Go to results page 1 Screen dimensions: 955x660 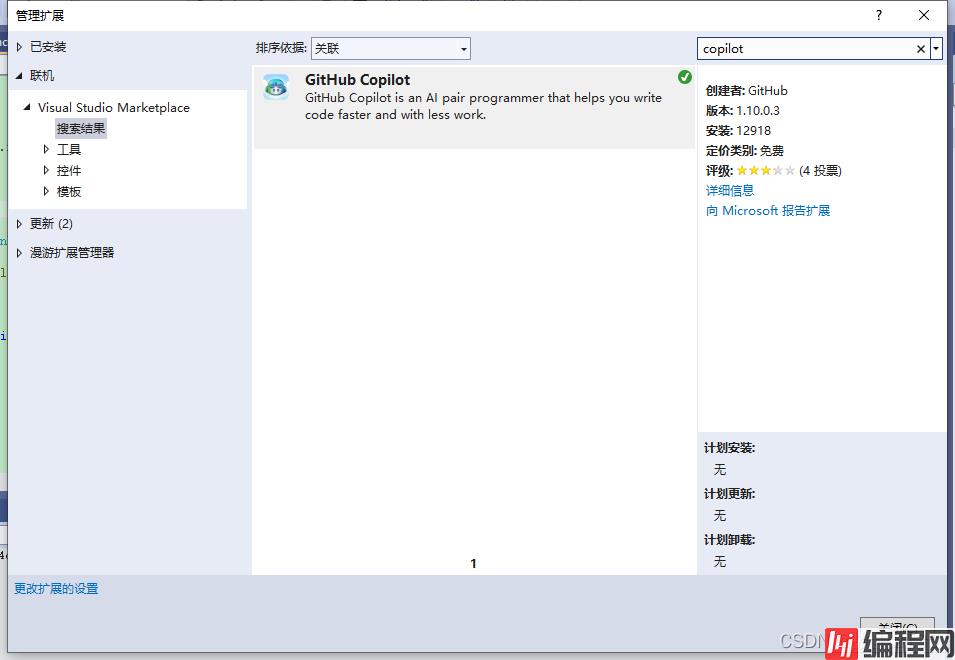pyautogui.click(x=473, y=564)
